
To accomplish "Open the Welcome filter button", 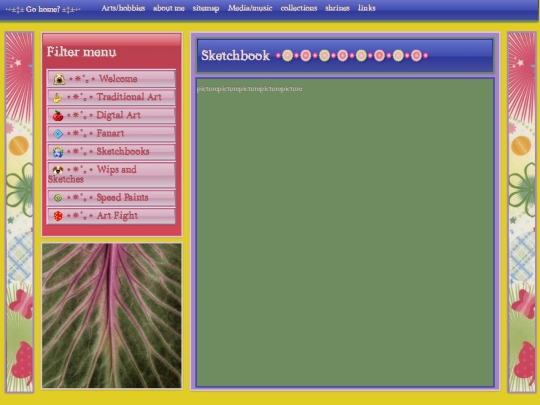I will [111, 79].
